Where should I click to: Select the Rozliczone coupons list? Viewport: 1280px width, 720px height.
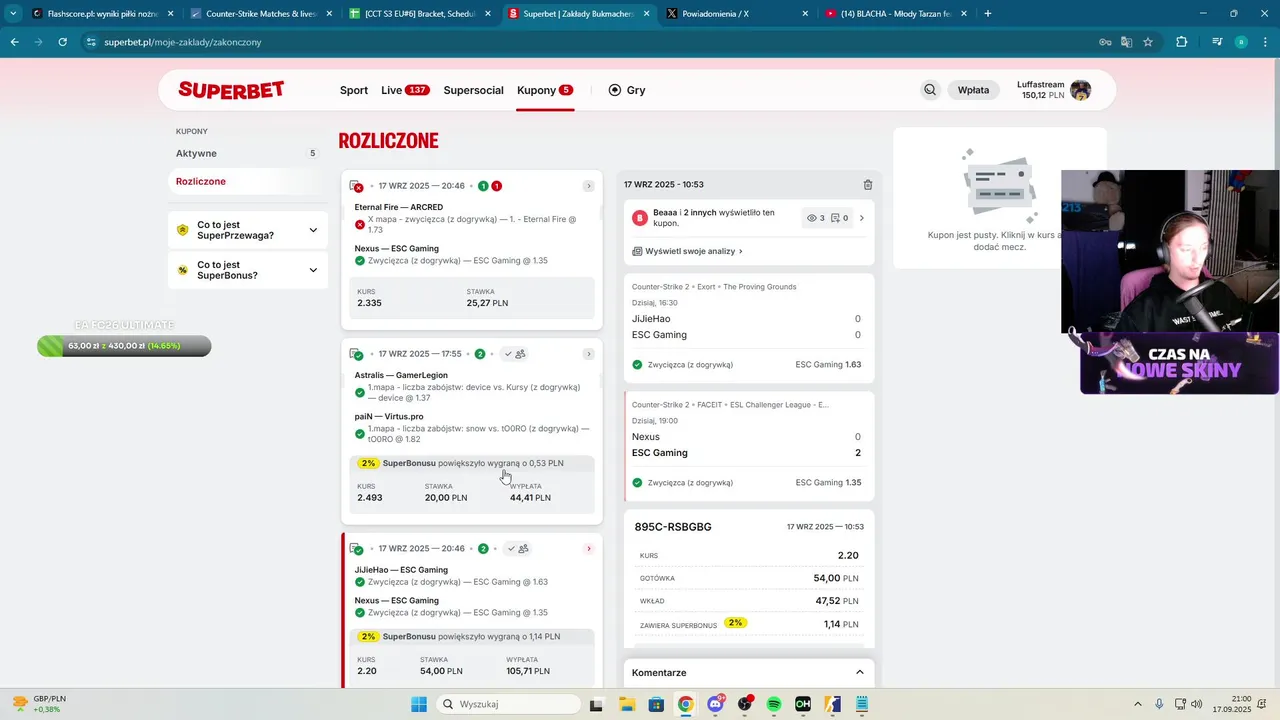tap(248, 181)
